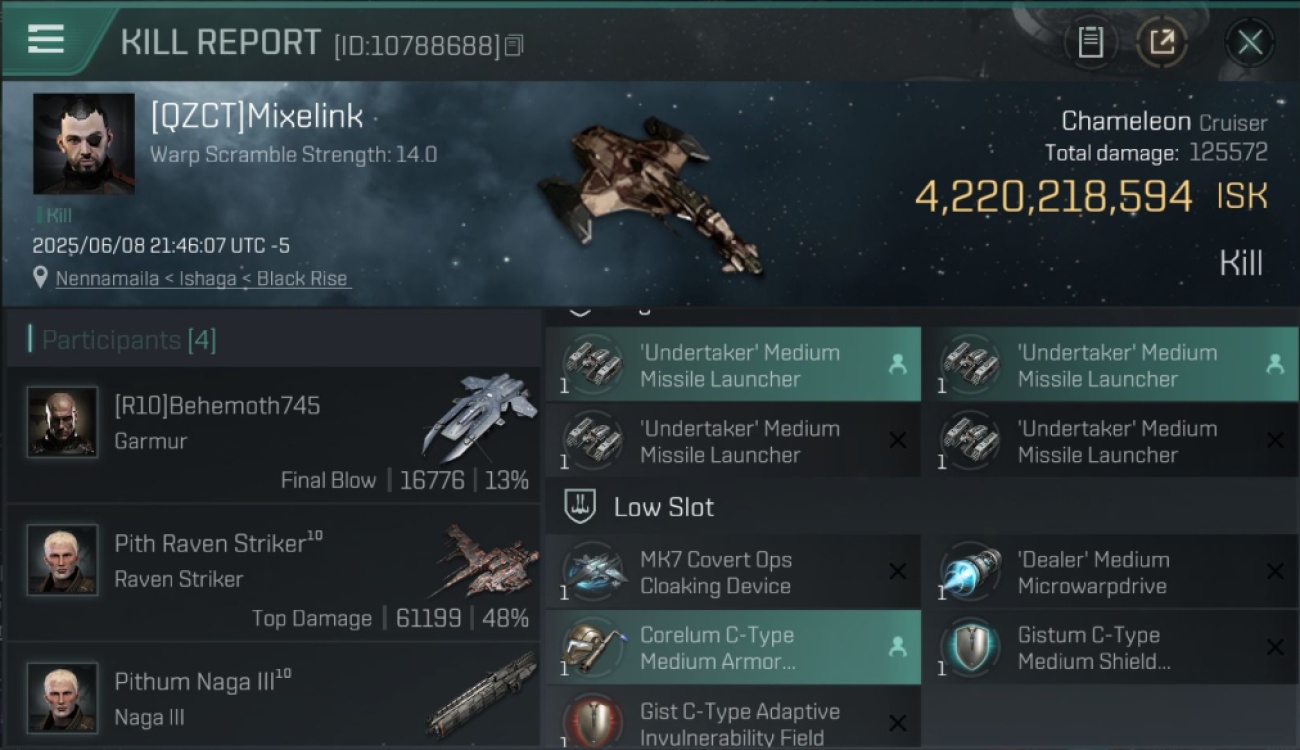Open the hamburger menu icon
This screenshot has width=1300, height=750.
pyautogui.click(x=46, y=39)
